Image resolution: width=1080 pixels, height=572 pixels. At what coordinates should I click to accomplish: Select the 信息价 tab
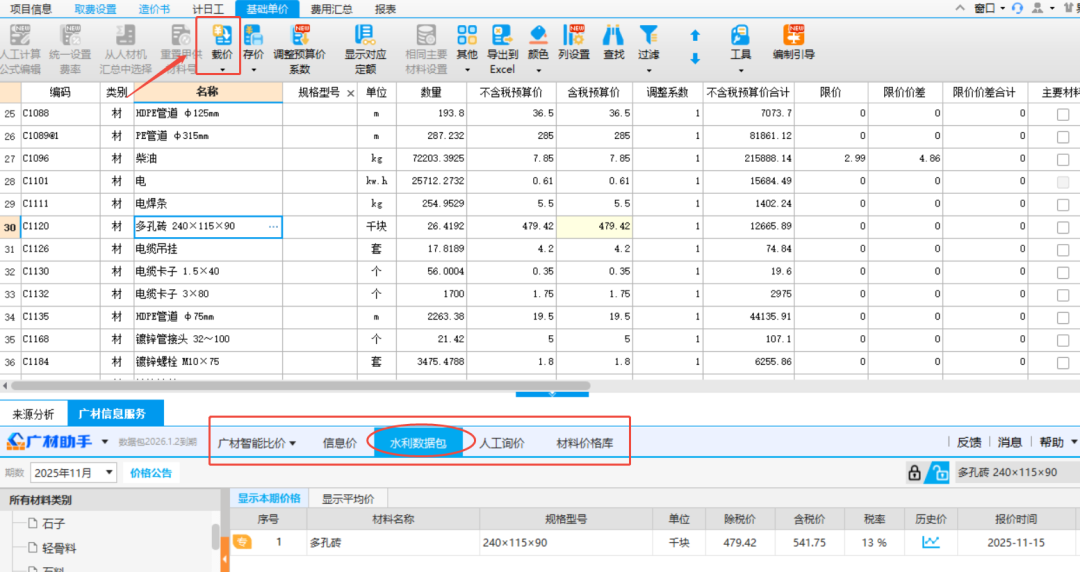[x=339, y=443]
